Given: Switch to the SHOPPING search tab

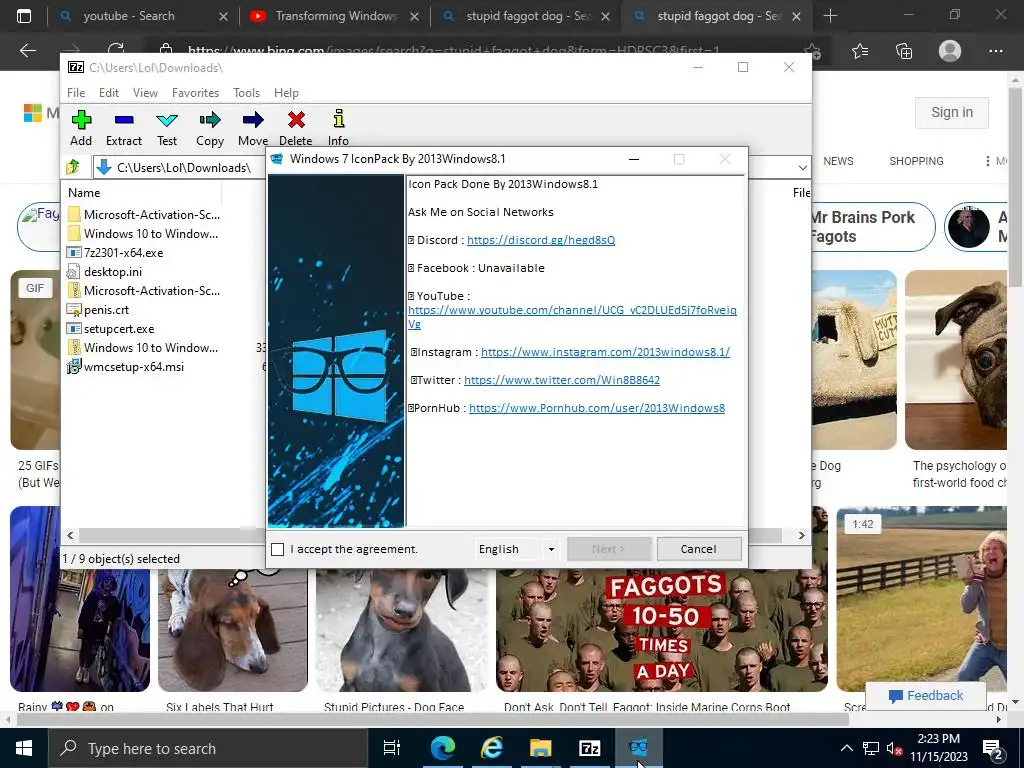Looking at the screenshot, I should coord(916,161).
